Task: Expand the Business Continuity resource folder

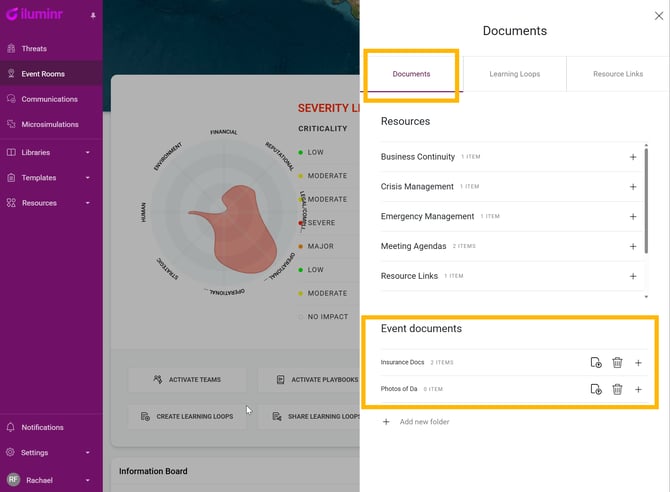Action: [x=633, y=157]
